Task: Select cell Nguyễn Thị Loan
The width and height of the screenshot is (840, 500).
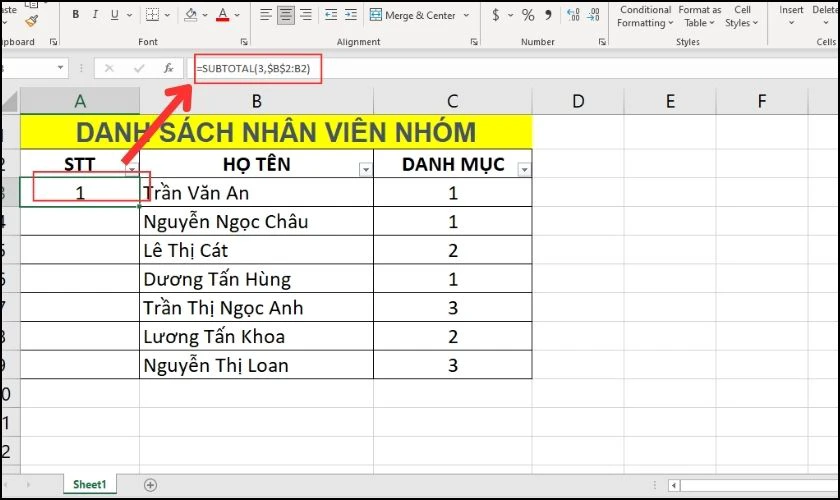Action: [x=256, y=365]
